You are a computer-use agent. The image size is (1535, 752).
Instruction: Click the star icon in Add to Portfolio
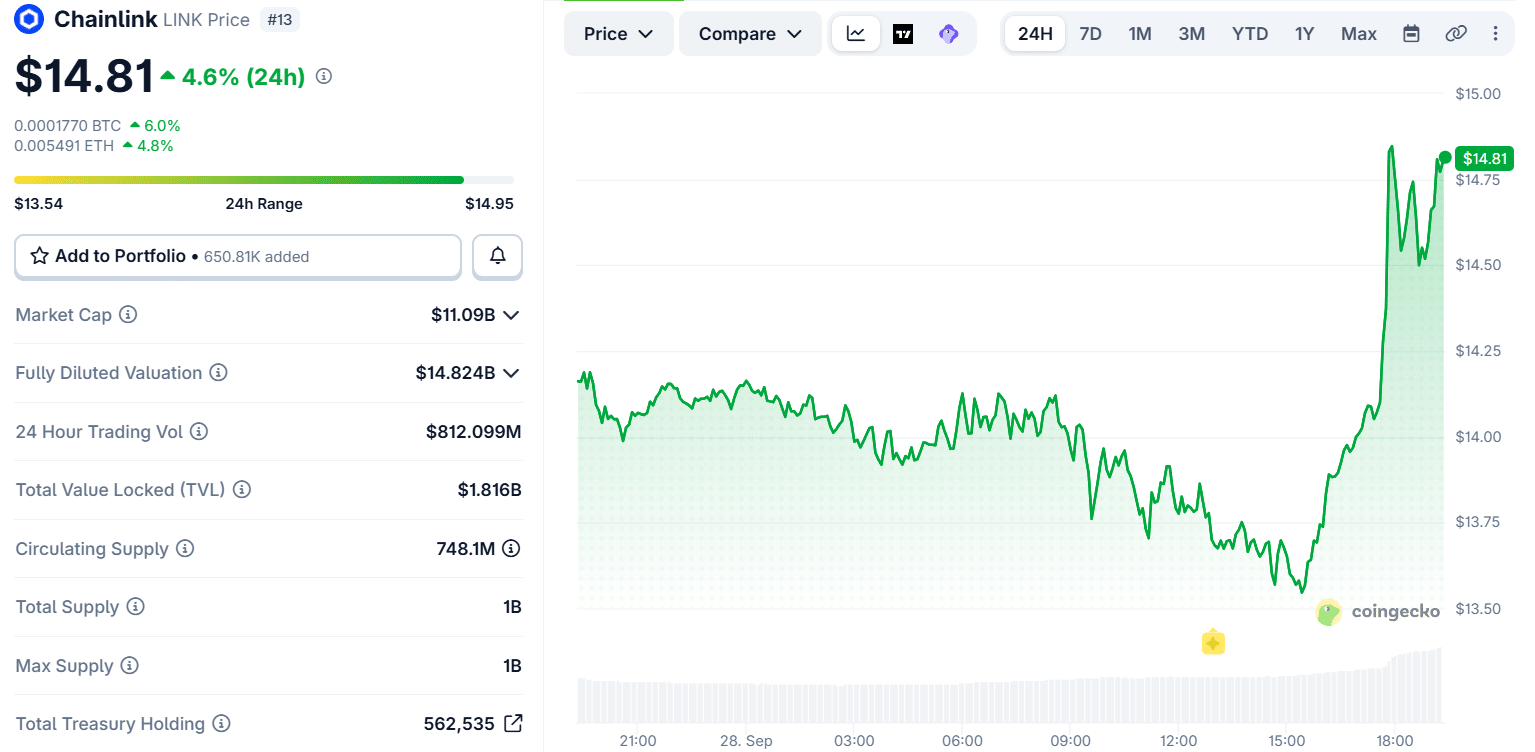coord(40,256)
